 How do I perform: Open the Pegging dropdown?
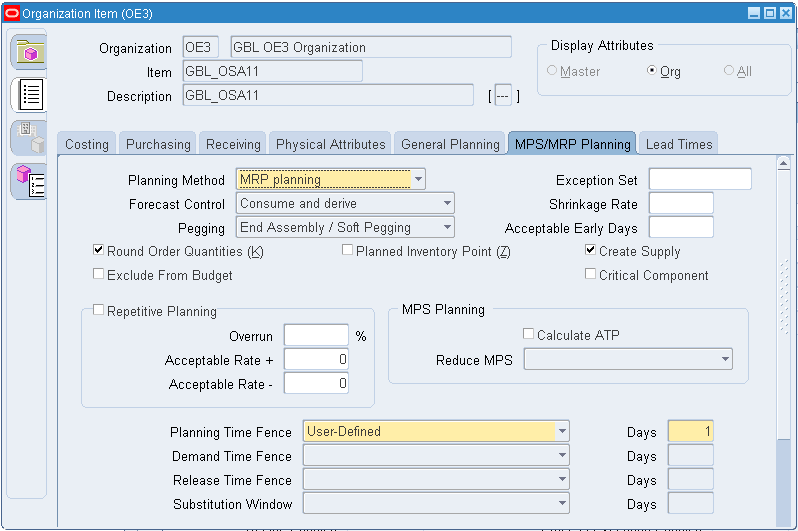pyautogui.click(x=447, y=227)
